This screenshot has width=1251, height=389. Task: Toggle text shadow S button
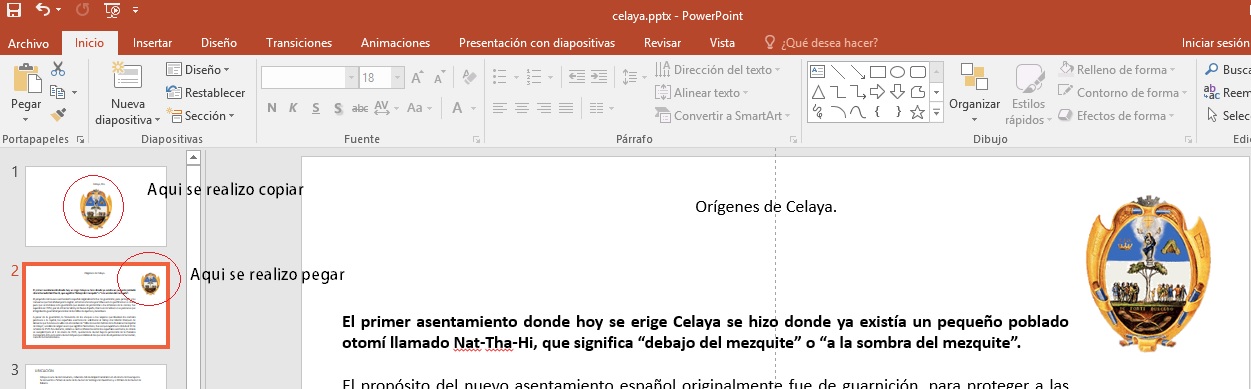(338, 108)
